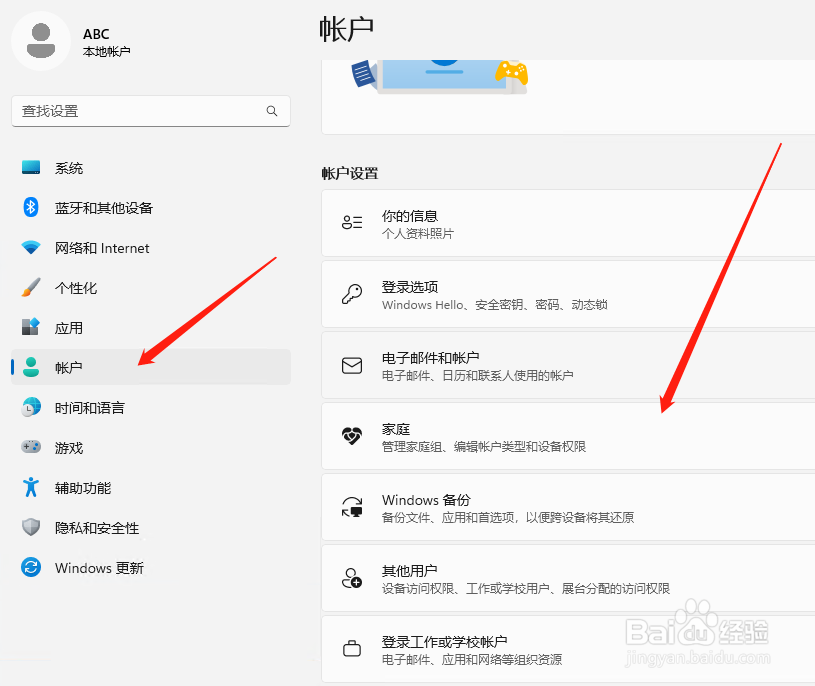Image resolution: width=815 pixels, height=686 pixels.
Task: Go to the 游戏 settings page
Action: [x=151, y=447]
